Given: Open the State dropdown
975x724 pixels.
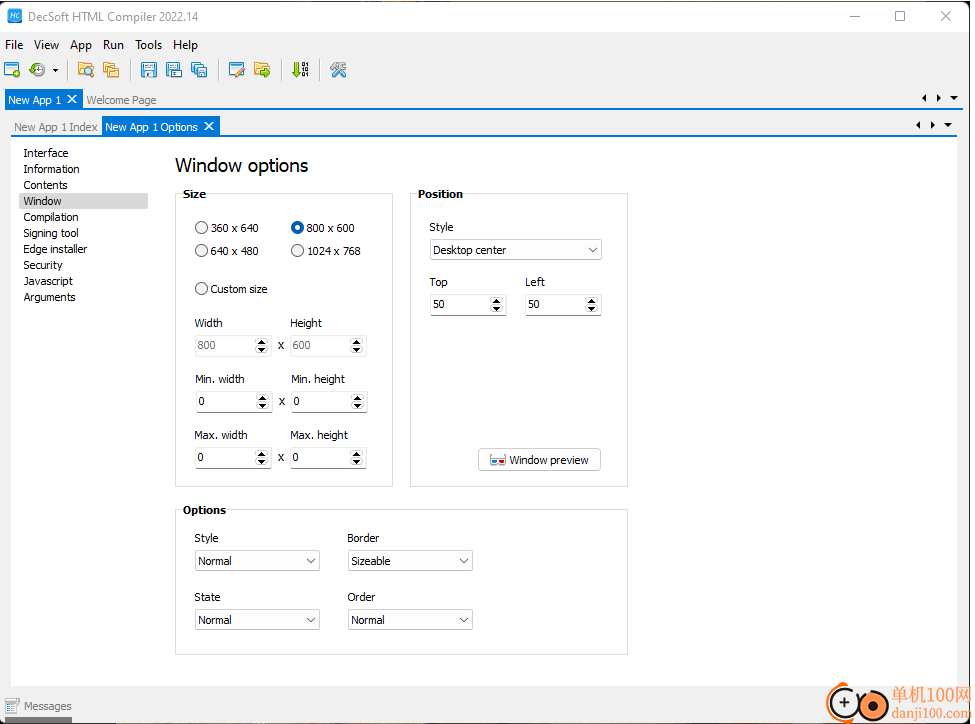Looking at the screenshot, I should [x=257, y=620].
